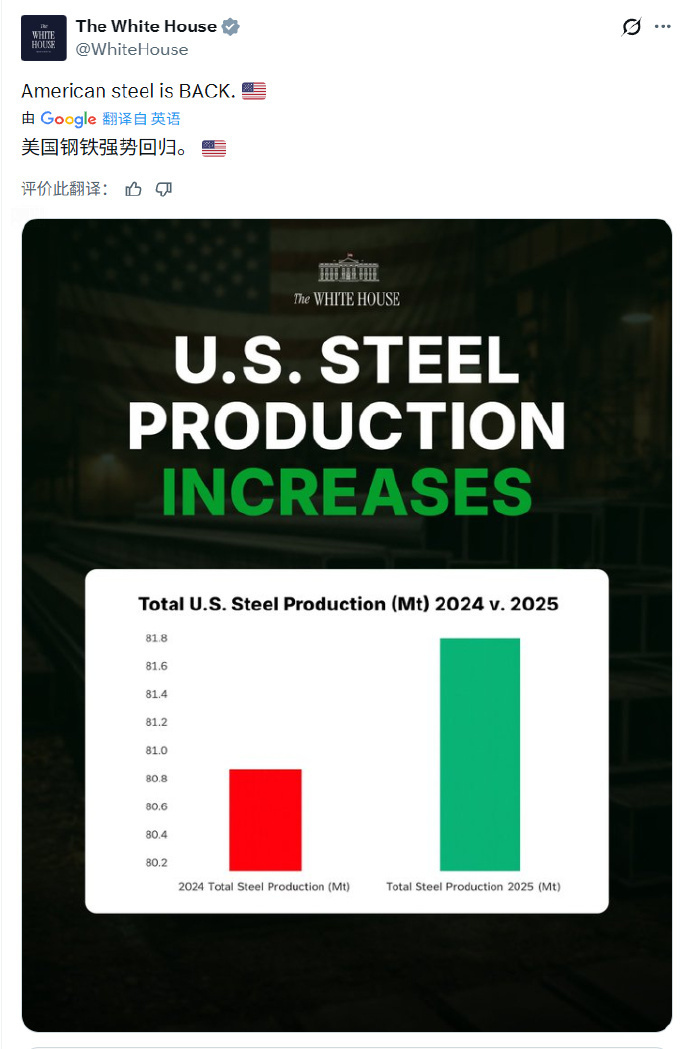Click the gray verified badge
The image size is (690, 1049).
click(231, 27)
